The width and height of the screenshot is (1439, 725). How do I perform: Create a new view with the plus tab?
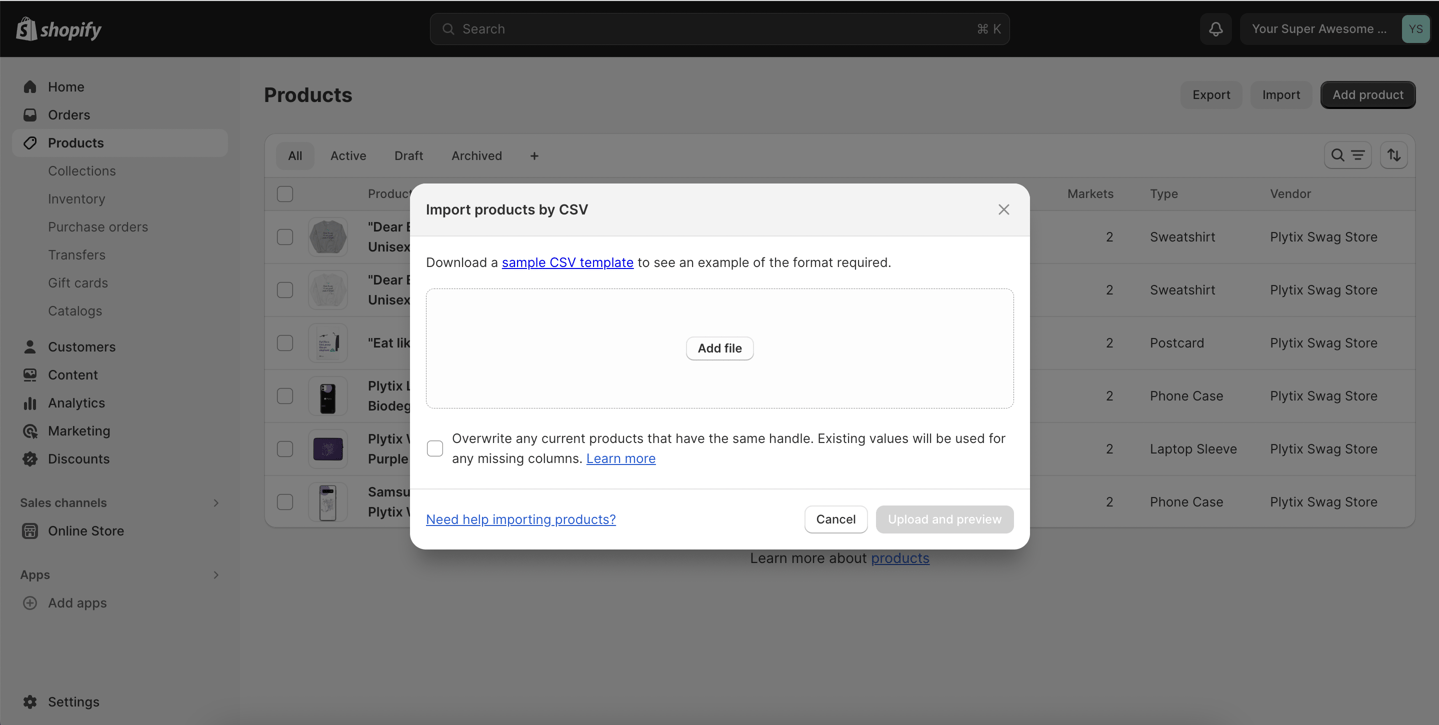click(x=533, y=155)
